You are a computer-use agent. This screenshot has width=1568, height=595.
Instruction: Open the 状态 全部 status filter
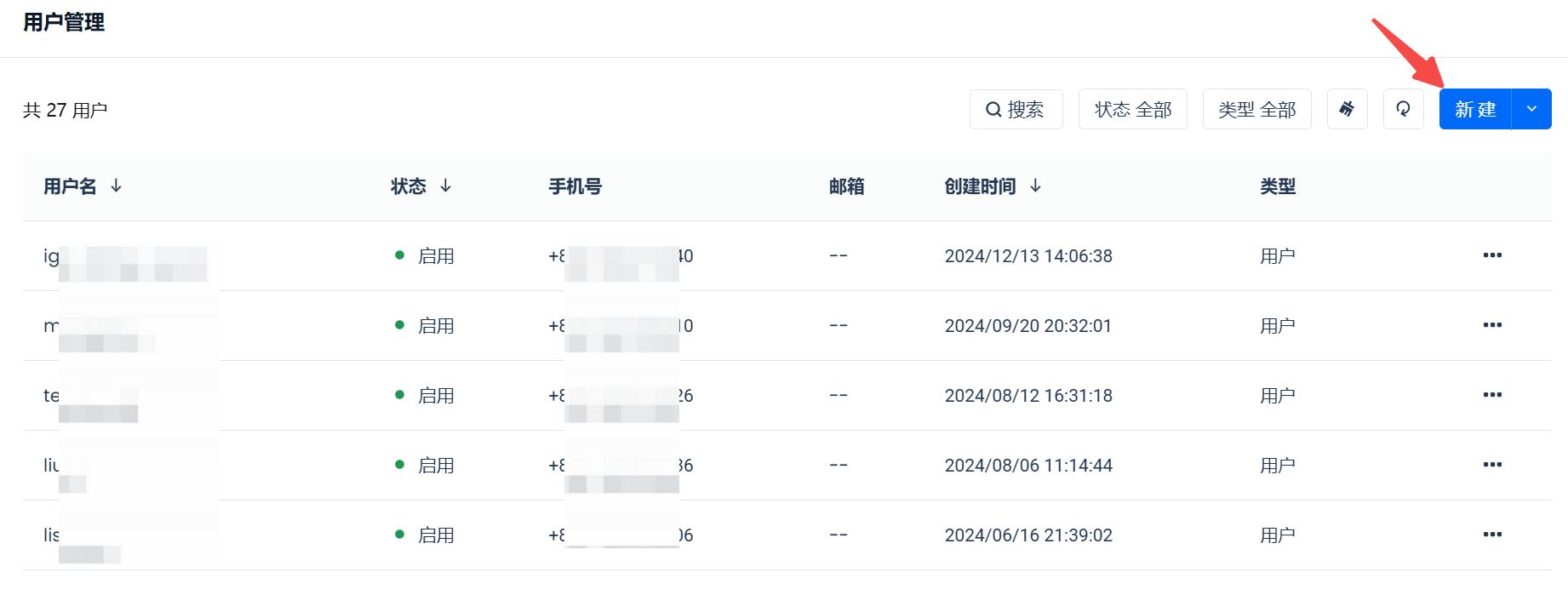tap(1132, 109)
